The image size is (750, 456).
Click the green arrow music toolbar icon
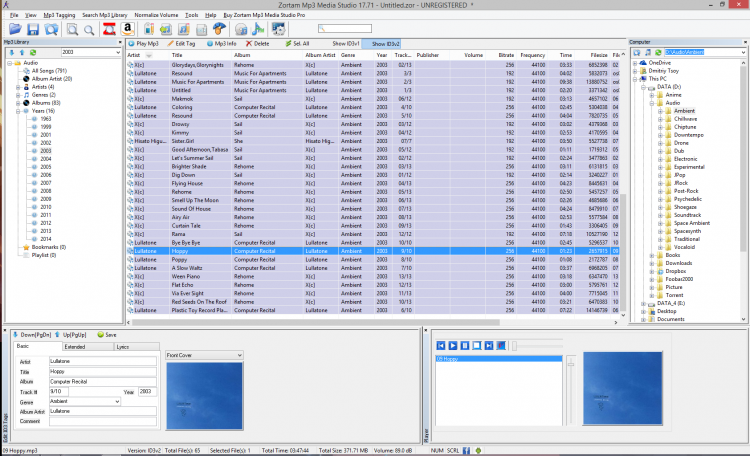tap(166, 29)
